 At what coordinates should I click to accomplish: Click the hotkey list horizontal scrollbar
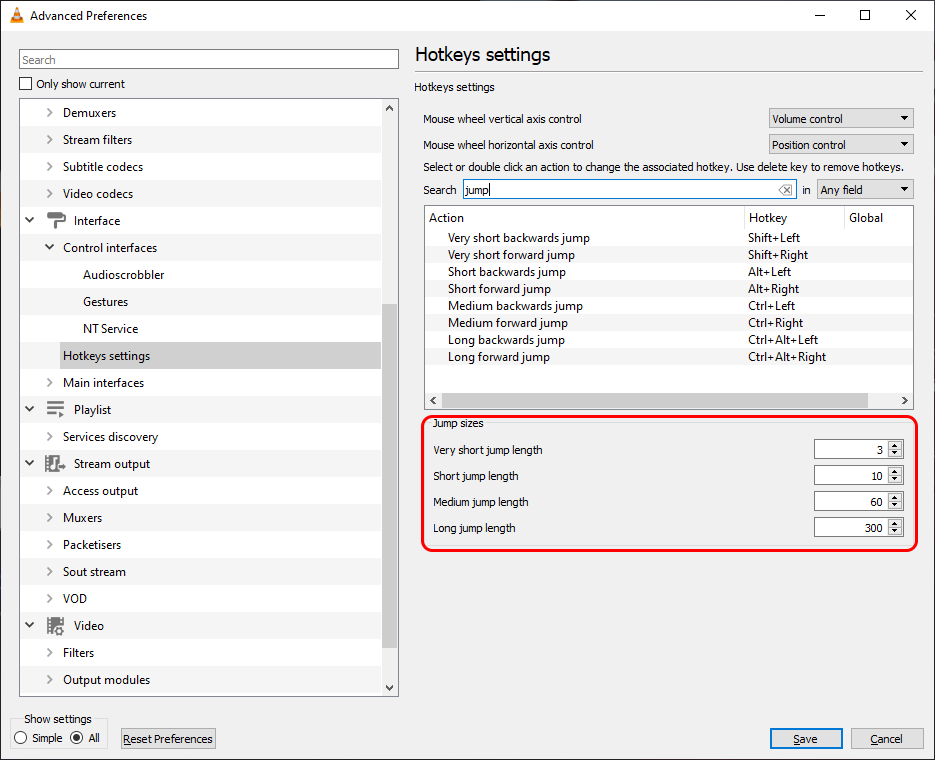point(655,400)
